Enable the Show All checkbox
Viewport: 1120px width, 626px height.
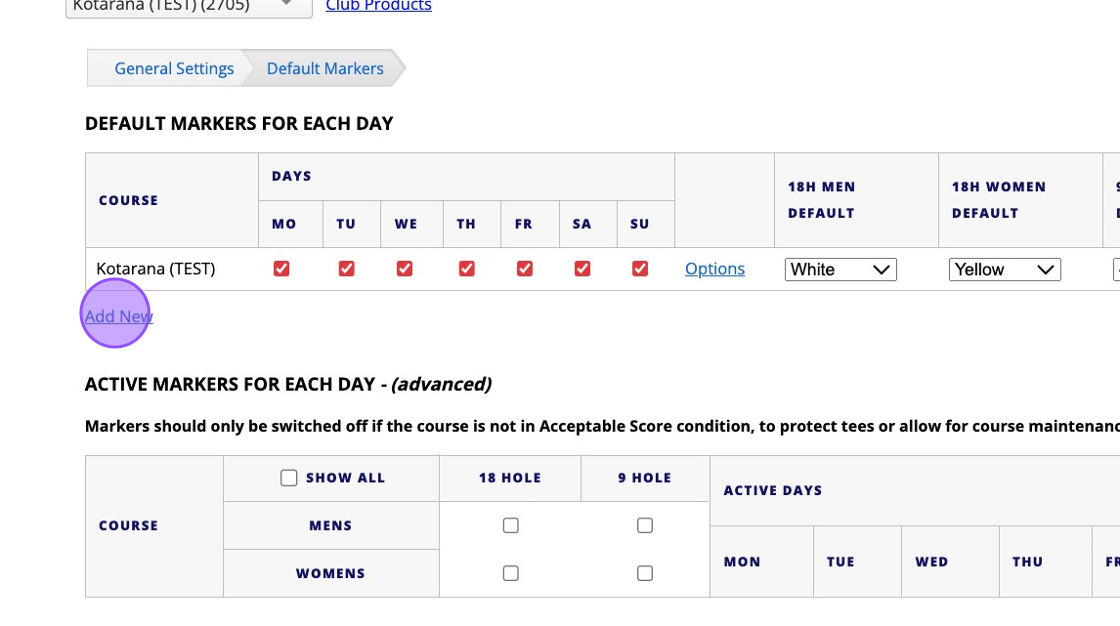click(289, 478)
